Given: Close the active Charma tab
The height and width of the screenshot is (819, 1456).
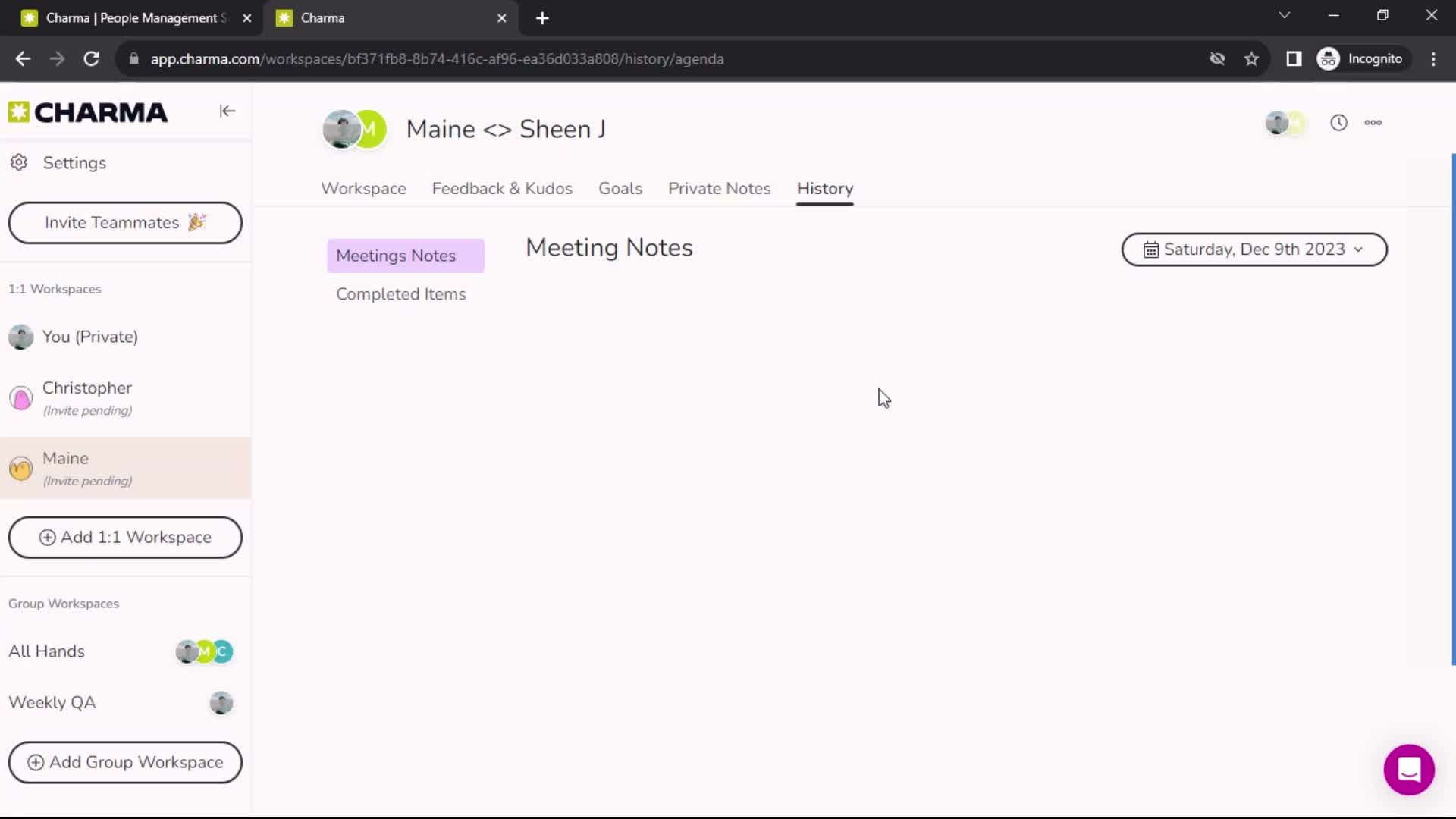Looking at the screenshot, I should (501, 18).
